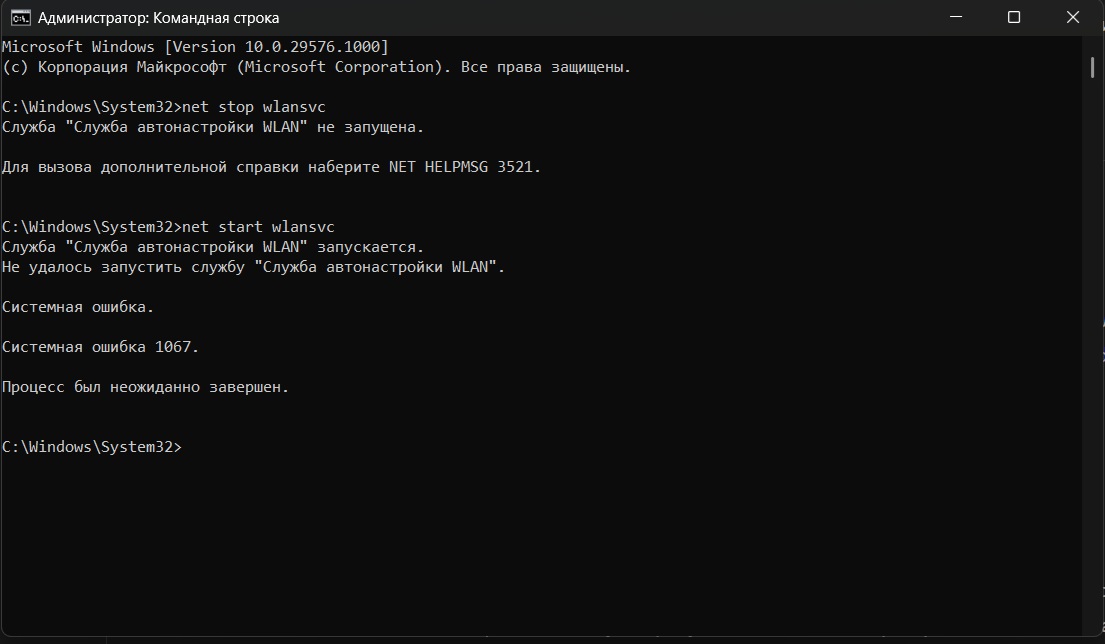Click the Не удалось запустить службу line
Screen dimensions: 1105x644
[253, 267]
